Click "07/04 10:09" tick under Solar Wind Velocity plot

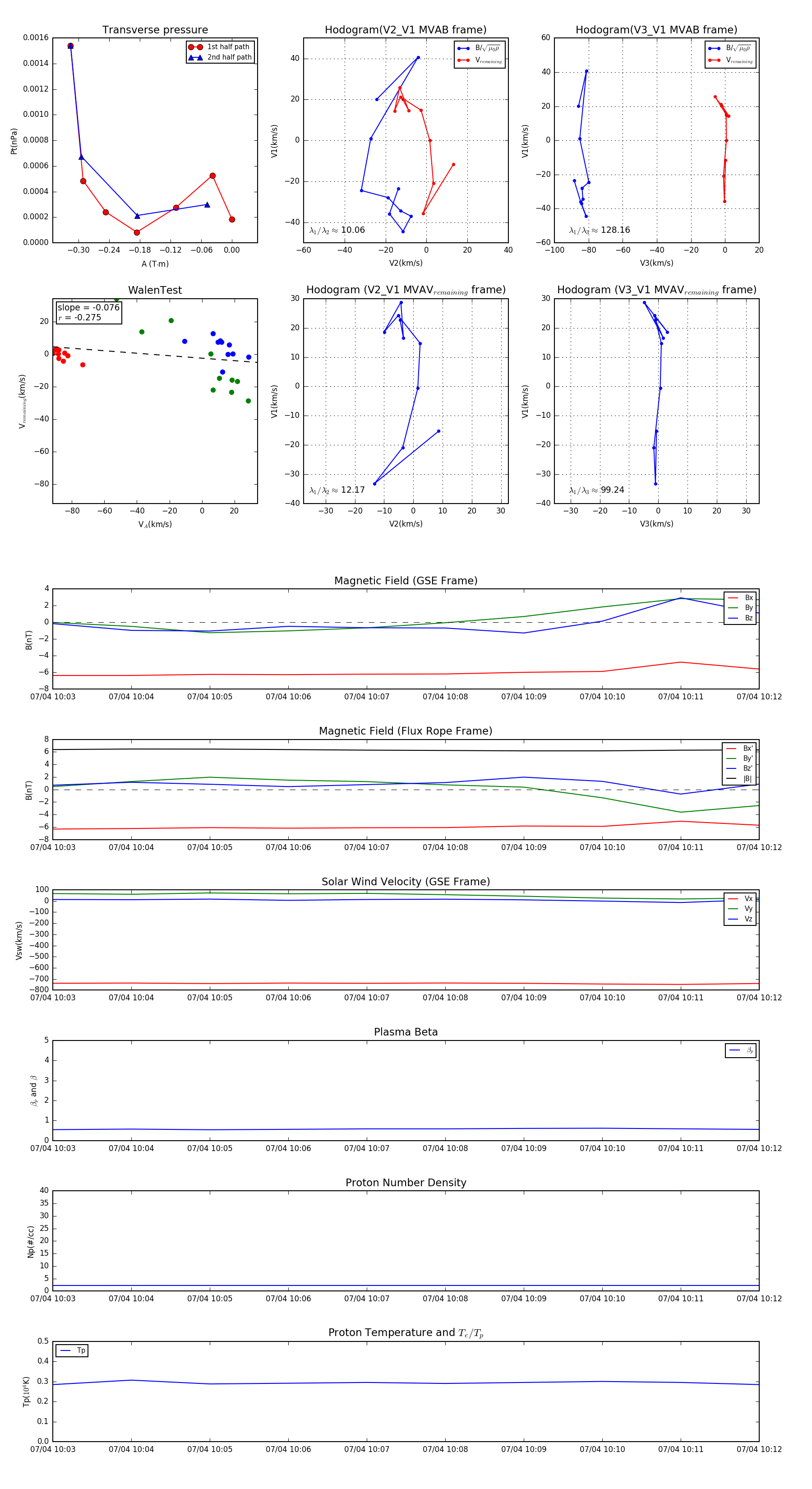pyautogui.click(x=524, y=998)
